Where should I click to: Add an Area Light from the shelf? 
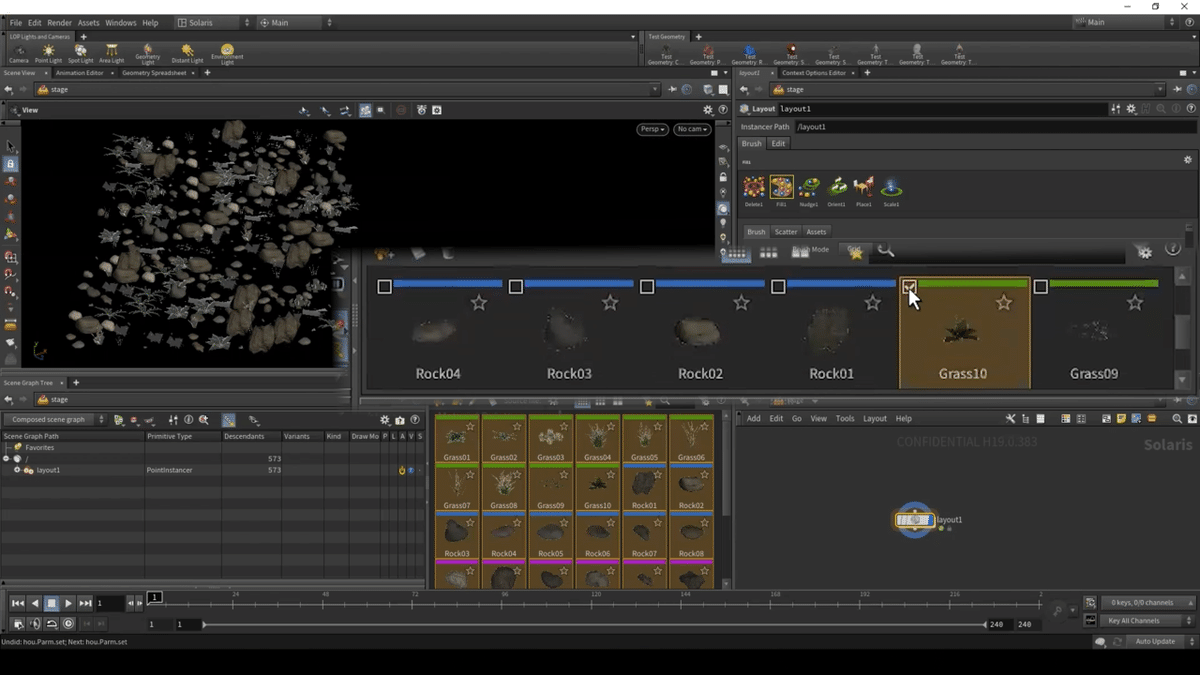112,52
